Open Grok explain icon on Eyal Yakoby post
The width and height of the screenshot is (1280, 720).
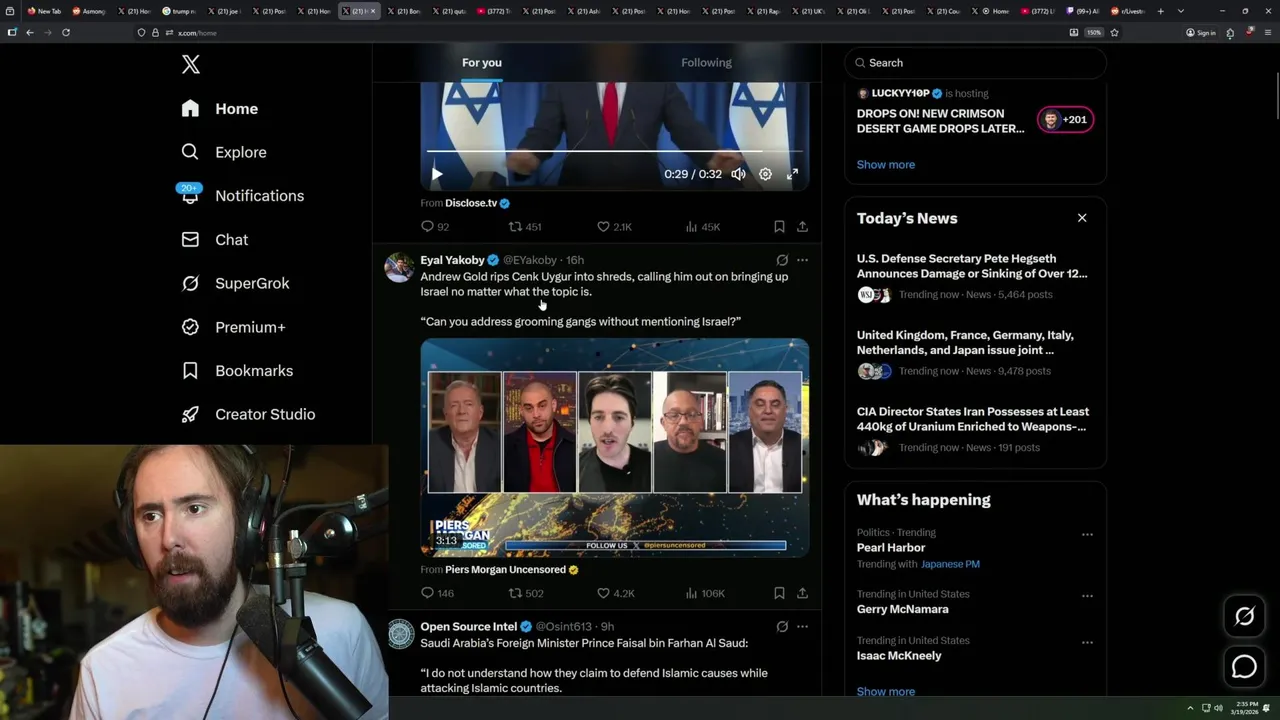click(782, 260)
